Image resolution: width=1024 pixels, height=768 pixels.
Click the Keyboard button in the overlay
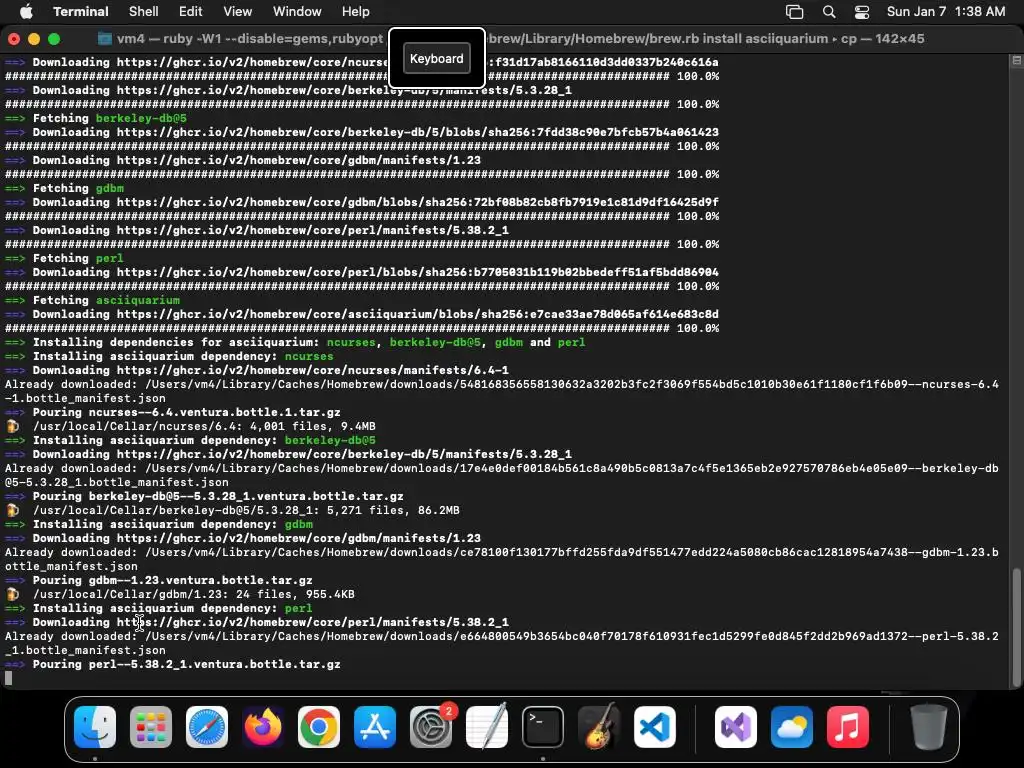436,58
